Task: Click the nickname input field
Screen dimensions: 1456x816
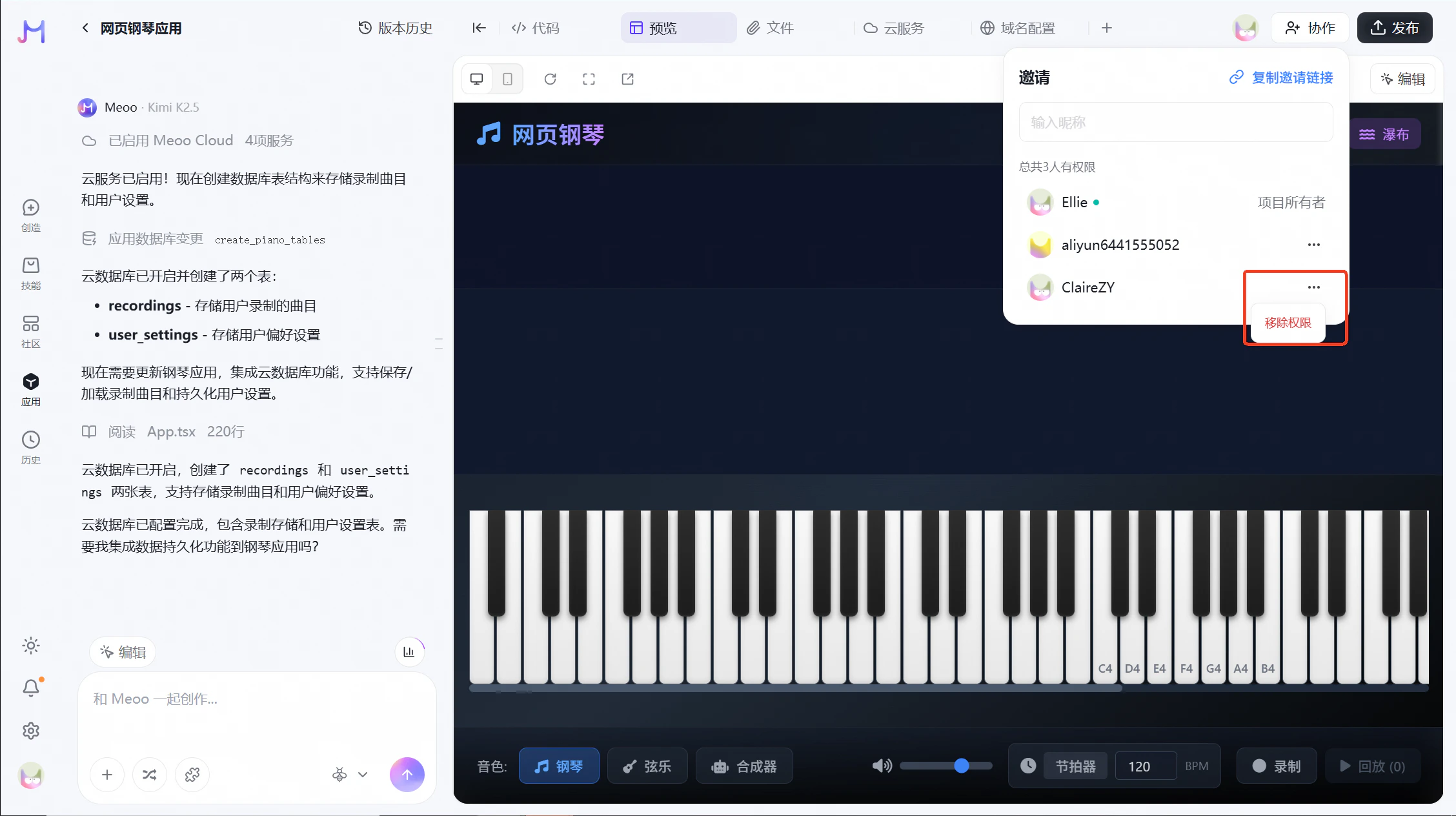Action: [x=1175, y=123]
